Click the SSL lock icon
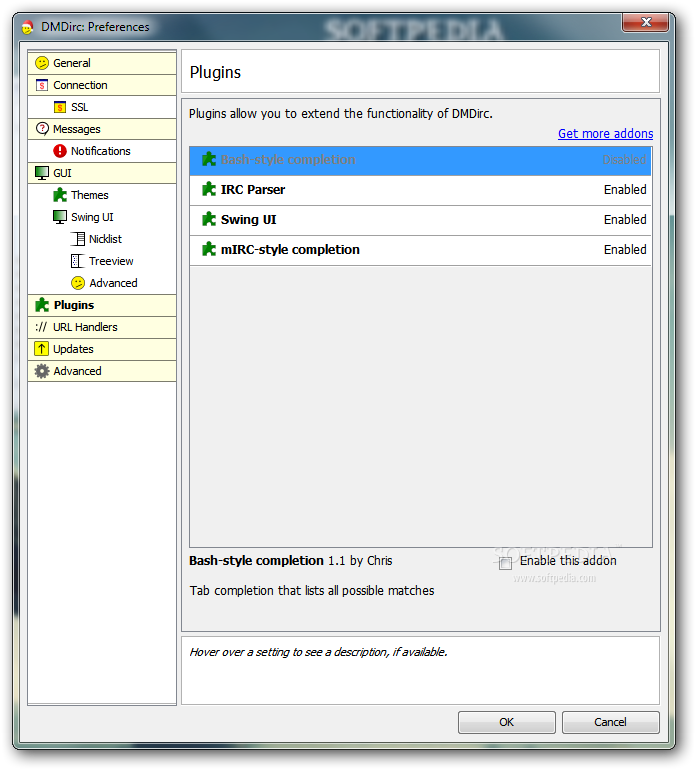Screen dimensions: 696x770 60,107
